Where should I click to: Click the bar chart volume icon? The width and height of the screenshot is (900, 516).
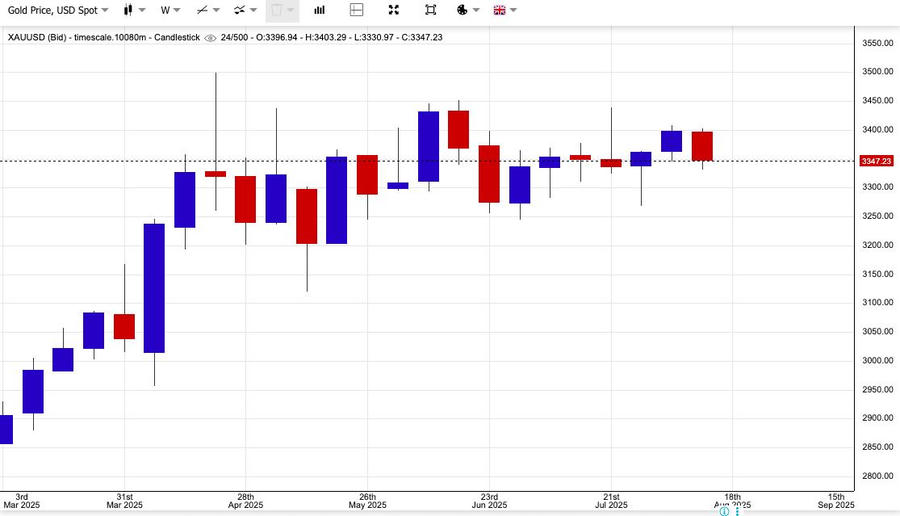tap(320, 10)
